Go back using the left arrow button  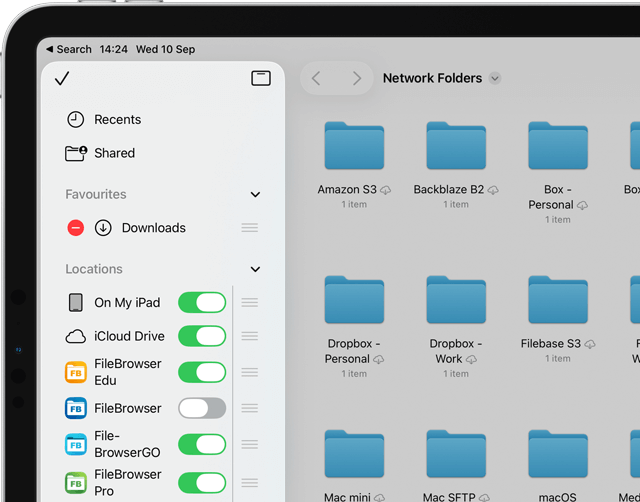[316, 79]
